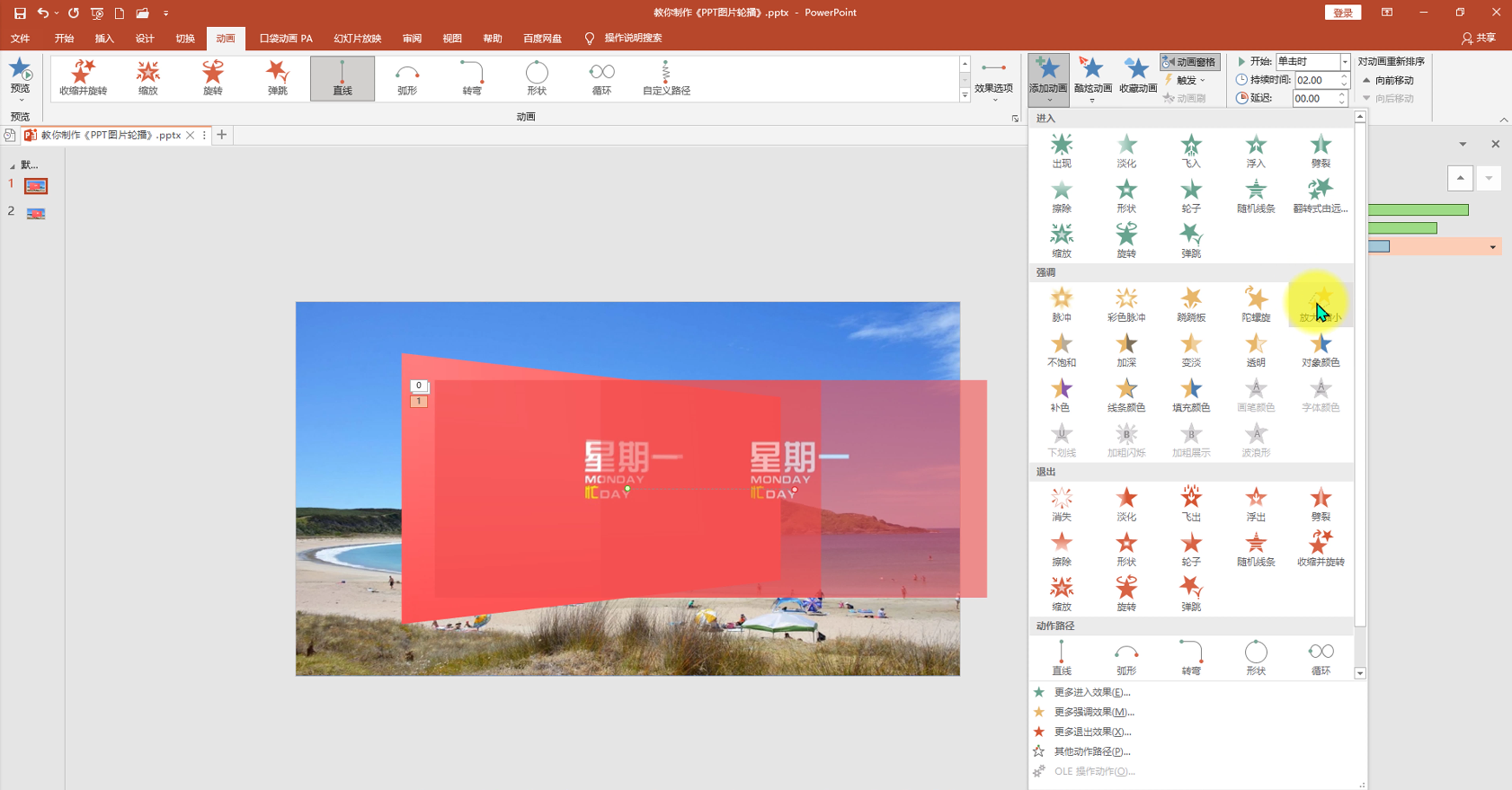Apply the 脉冲 emphasis effect
The height and width of the screenshot is (790, 1512).
point(1062,305)
